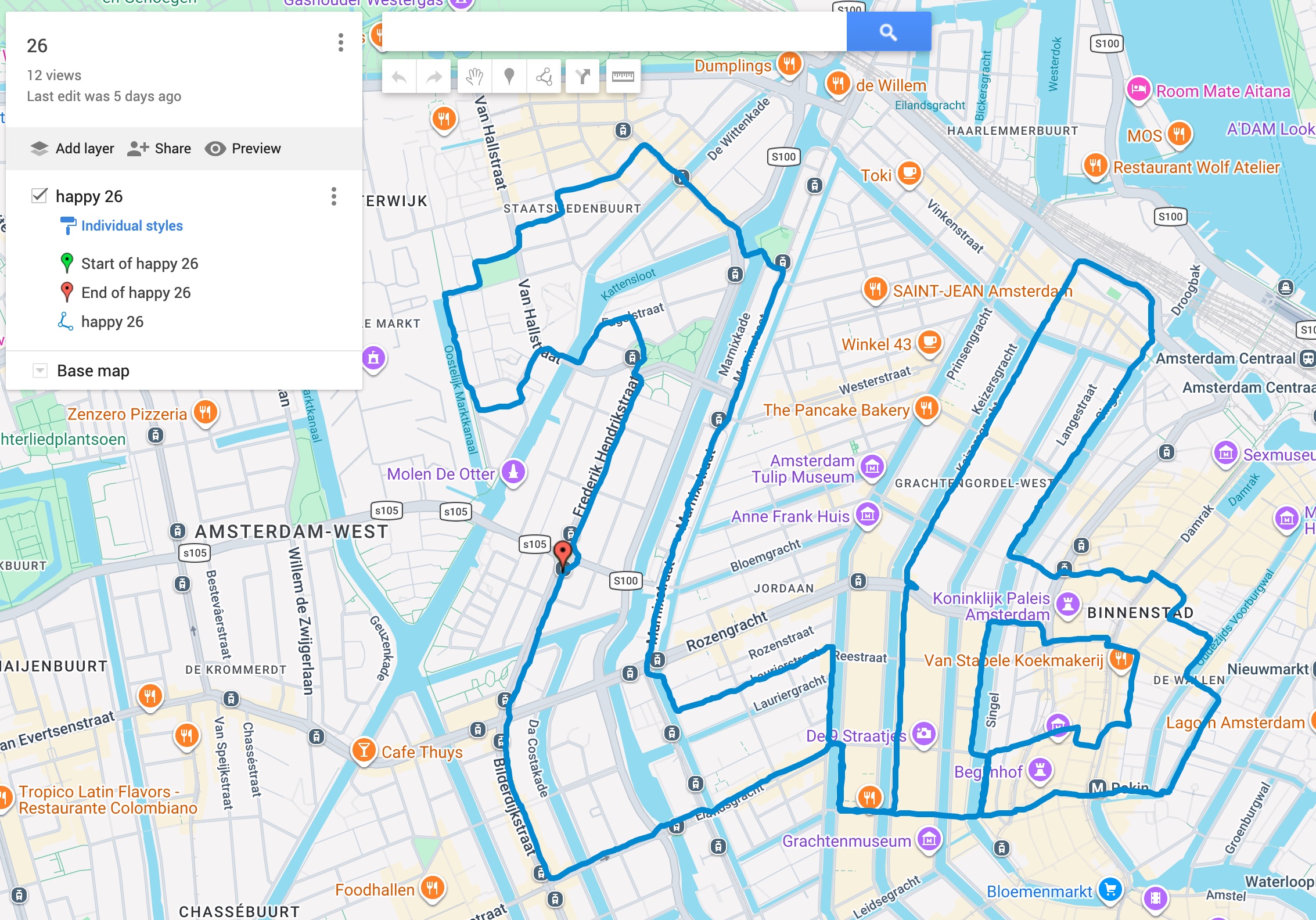
Task: Click inside the map search field
Action: point(614,32)
